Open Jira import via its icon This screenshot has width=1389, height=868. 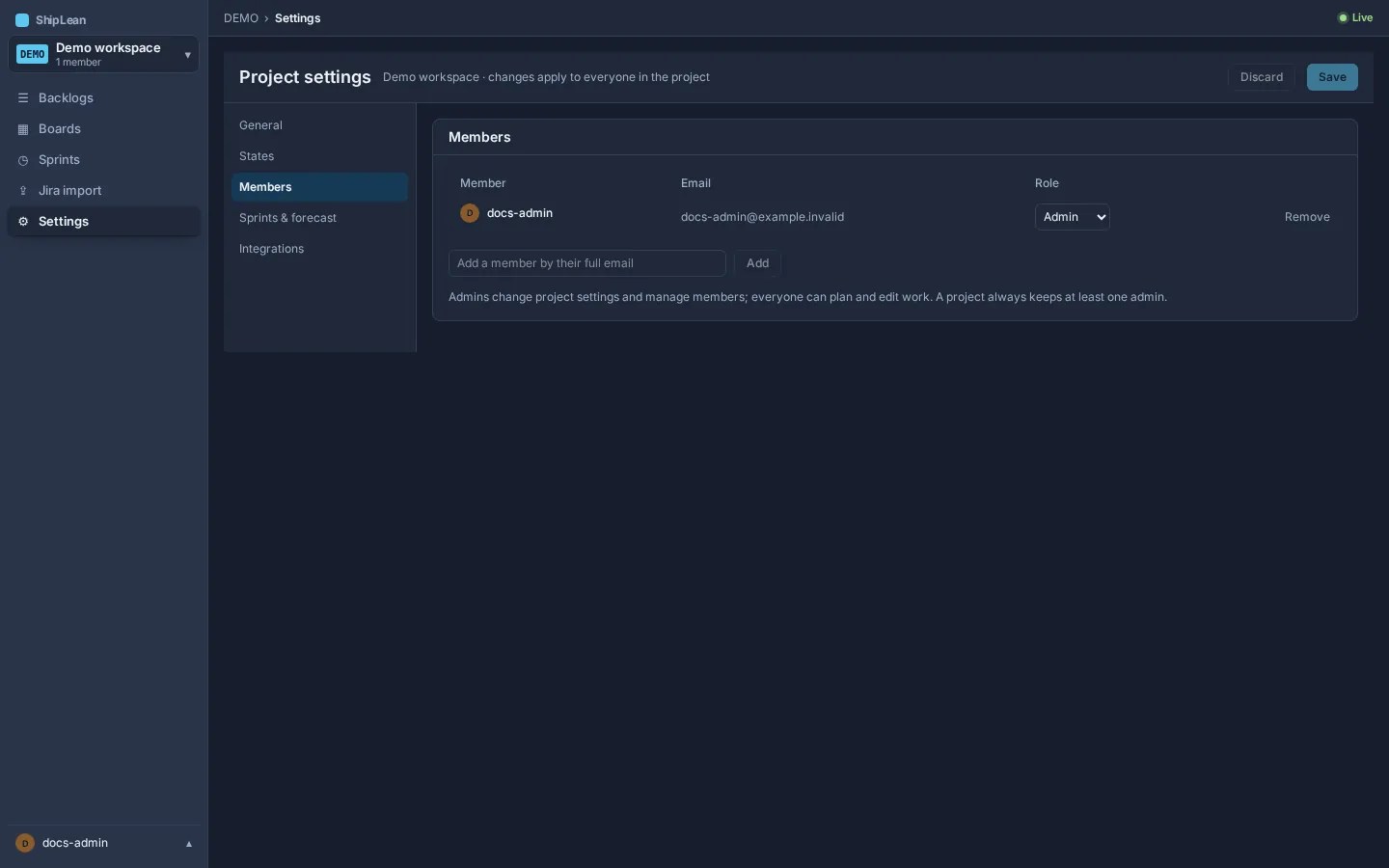coord(23,191)
